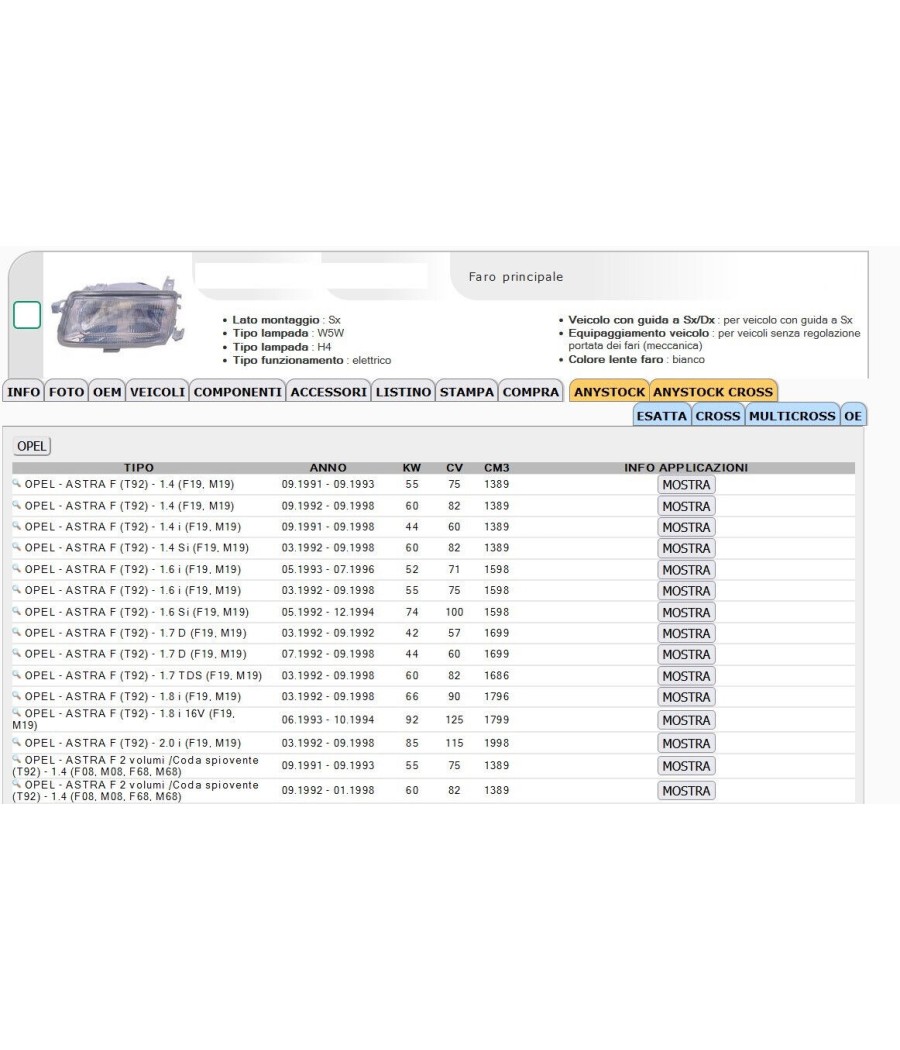This screenshot has width=900, height=1050.
Task: Click magnifier icon for Astra 1.6 i 55 kW row
Action: coord(17,589)
